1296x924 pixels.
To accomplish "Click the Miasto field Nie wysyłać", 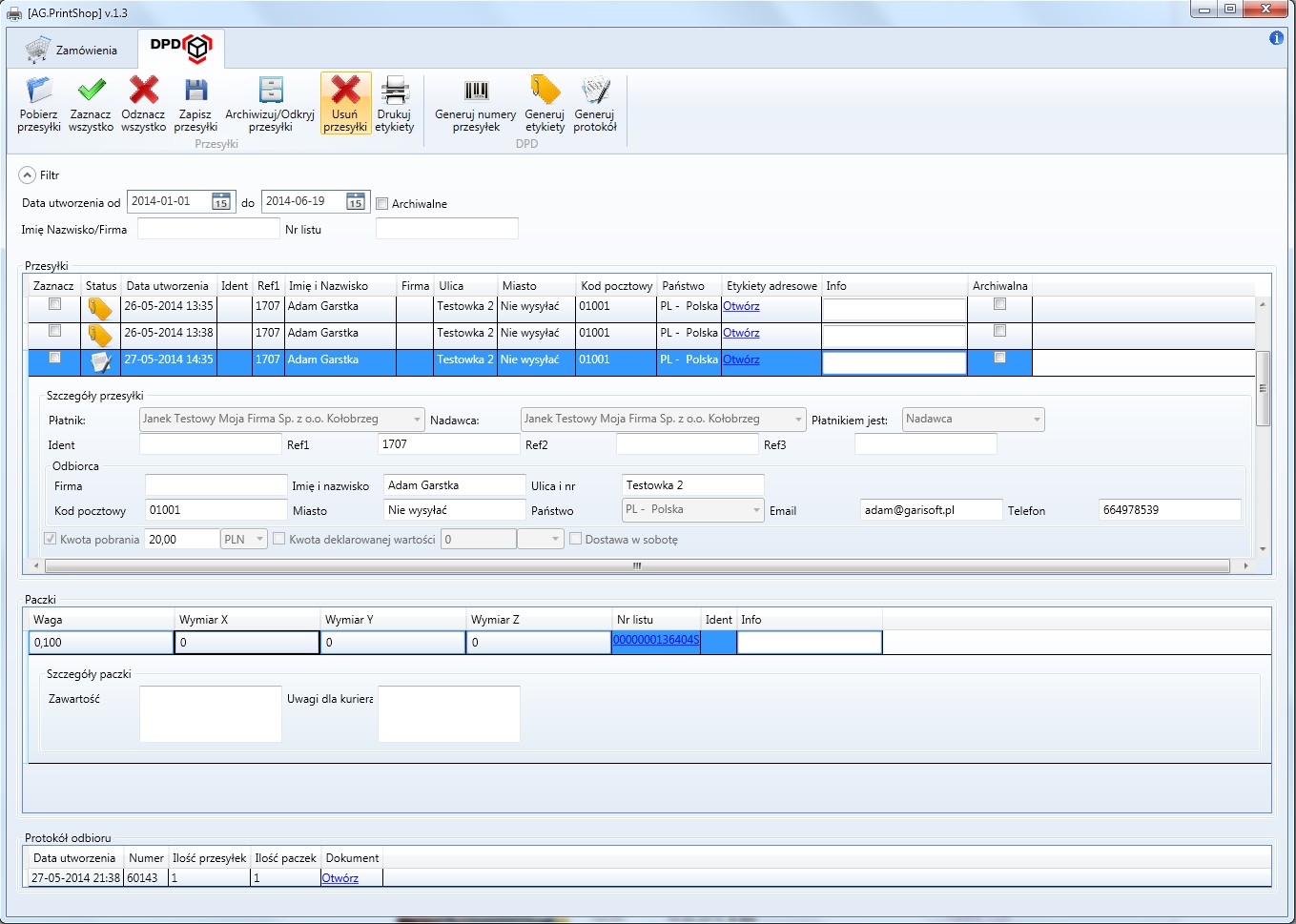I will coord(454,510).
